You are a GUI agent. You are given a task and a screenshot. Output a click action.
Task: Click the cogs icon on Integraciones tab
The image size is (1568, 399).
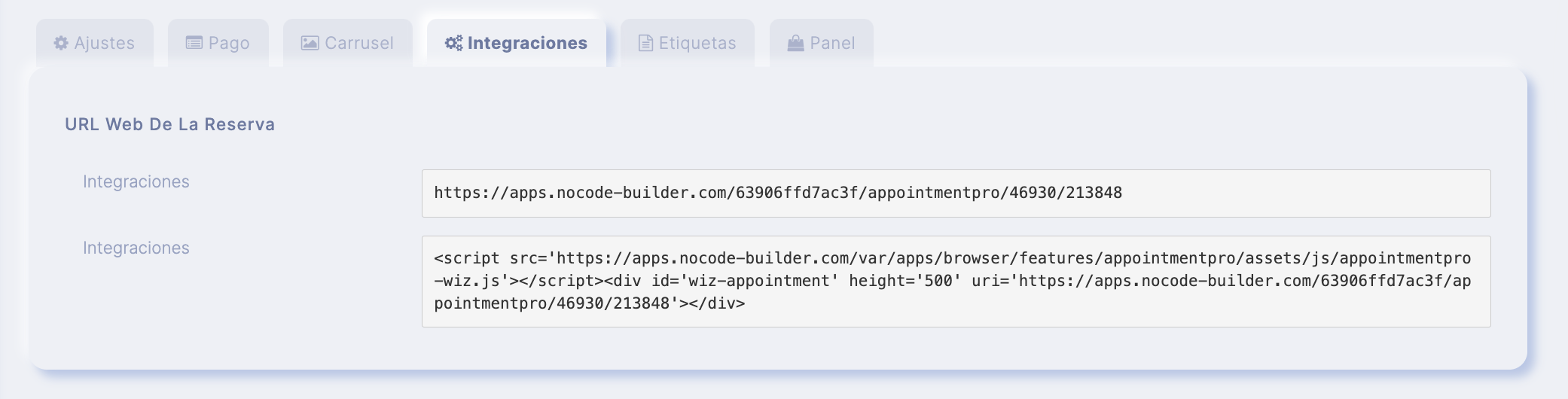point(453,43)
